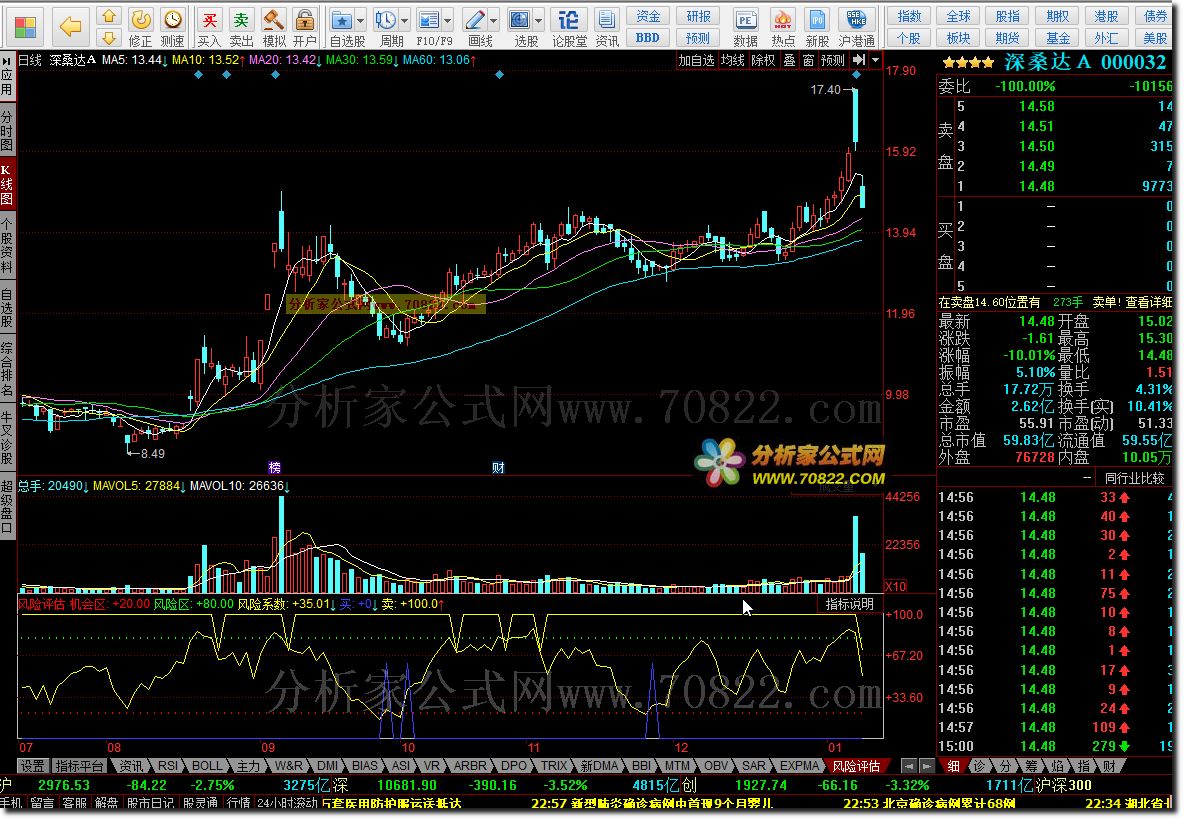Click the 研报 research reports button

click(698, 17)
